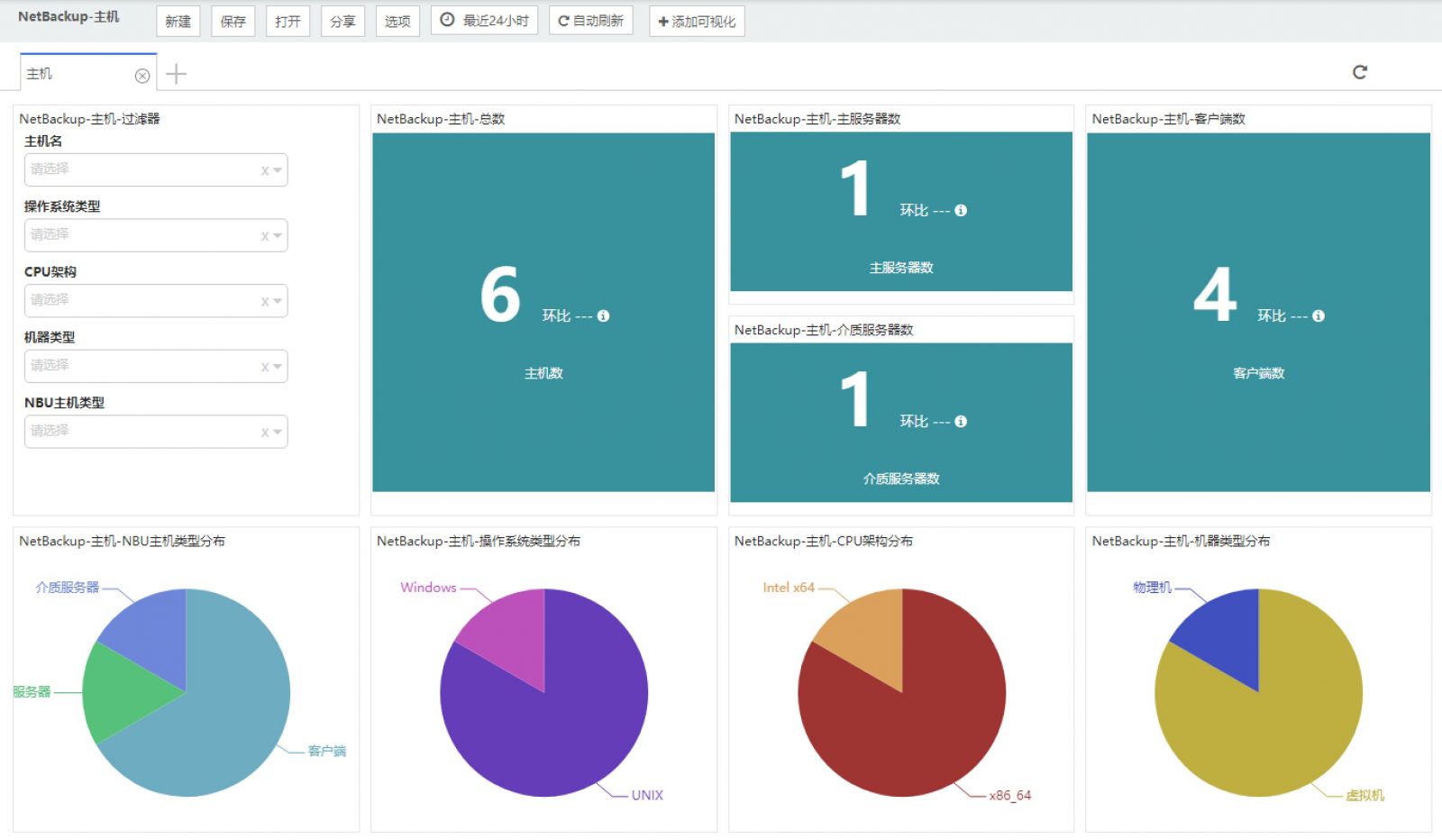Open the 最近24小时 time range picker
The width and height of the screenshot is (1442, 840).
tap(485, 20)
